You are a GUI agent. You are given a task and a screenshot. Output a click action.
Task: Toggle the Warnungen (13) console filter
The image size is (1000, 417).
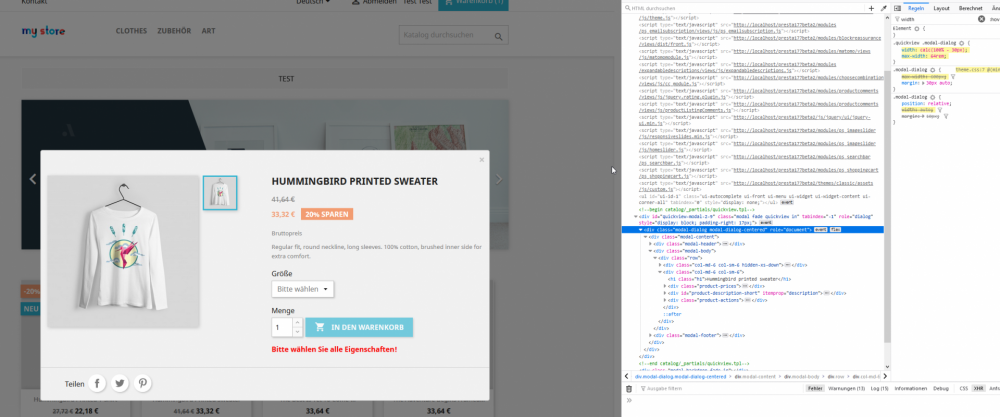pos(846,388)
